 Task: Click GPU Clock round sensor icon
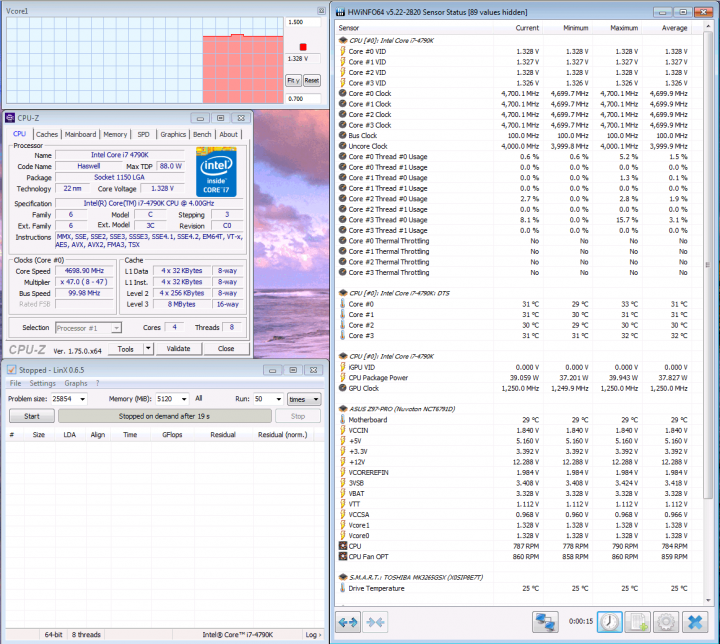pyautogui.click(x=343, y=388)
